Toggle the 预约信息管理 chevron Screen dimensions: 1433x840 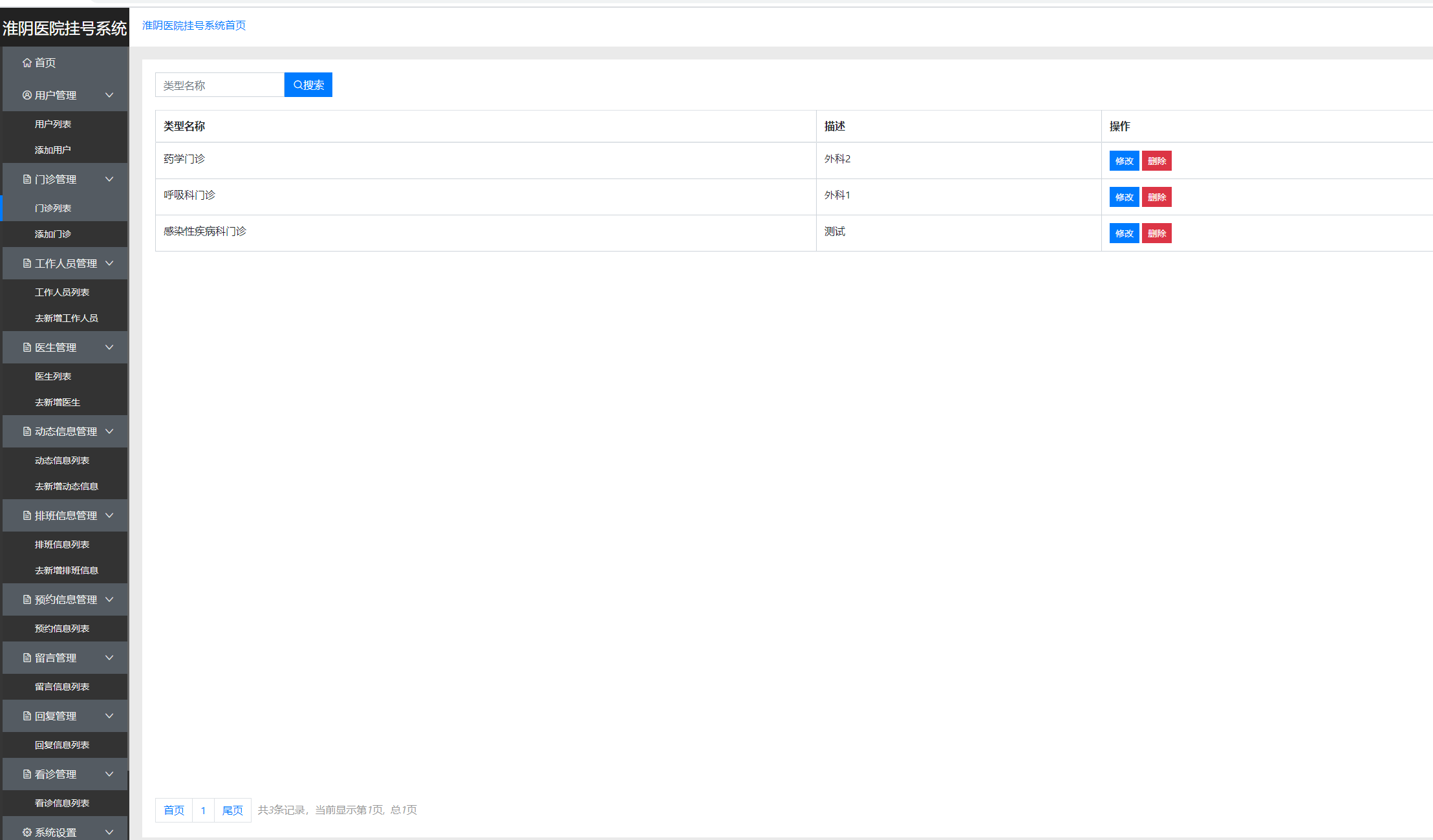point(109,599)
